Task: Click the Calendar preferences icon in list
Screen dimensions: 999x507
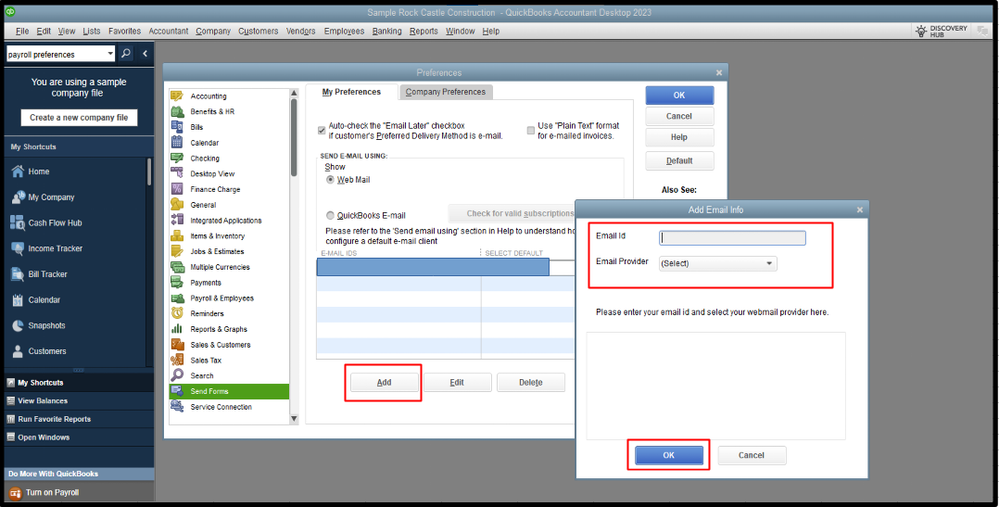Action: pyautogui.click(x=177, y=142)
